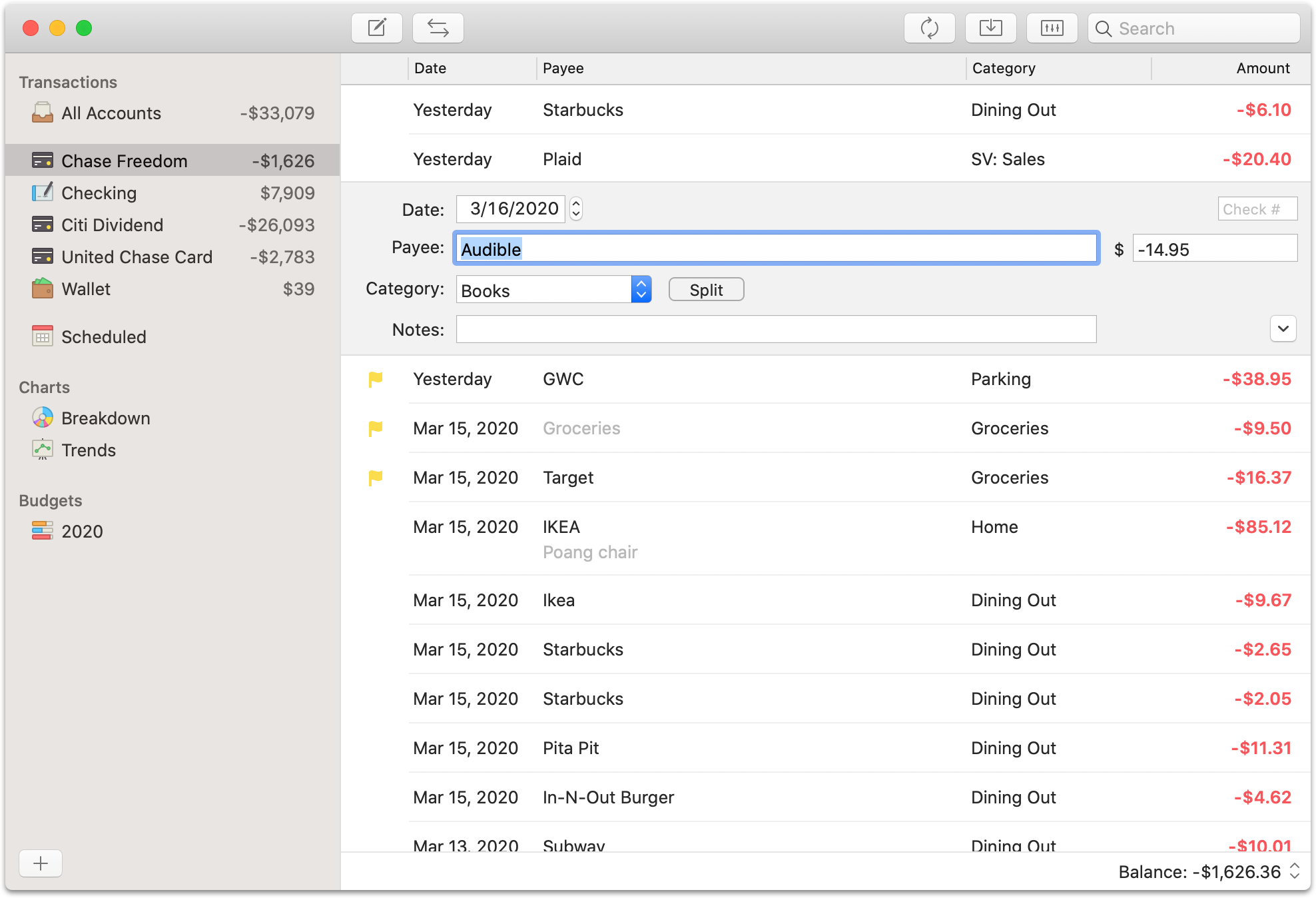Screen dimensions: 1316x898
Task: Open the 2020 budget
Action: [x=172, y=531]
